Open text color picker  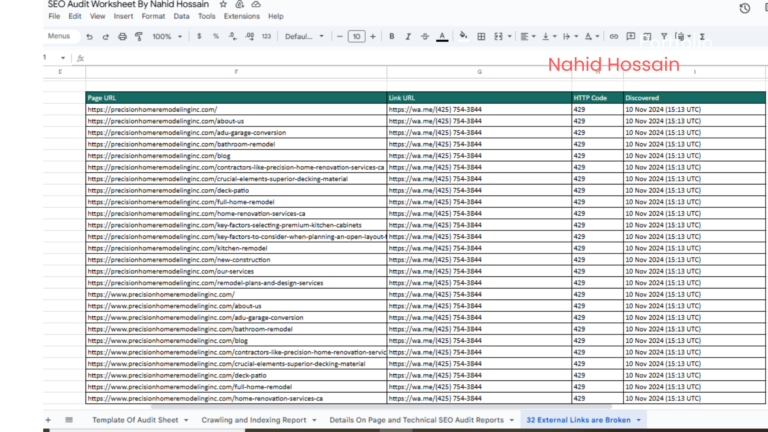coord(442,37)
